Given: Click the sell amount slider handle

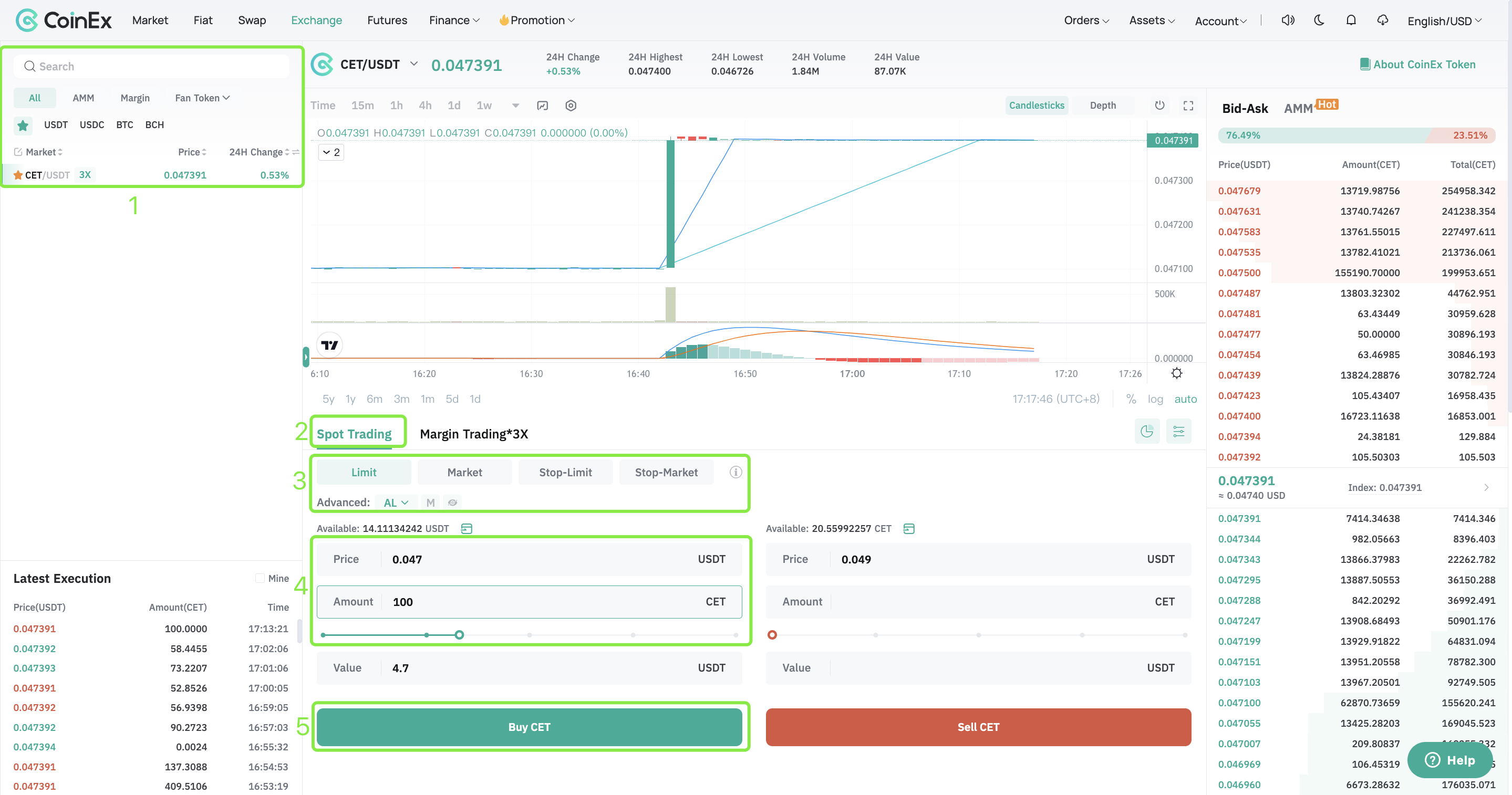Looking at the screenshot, I should [x=772, y=635].
